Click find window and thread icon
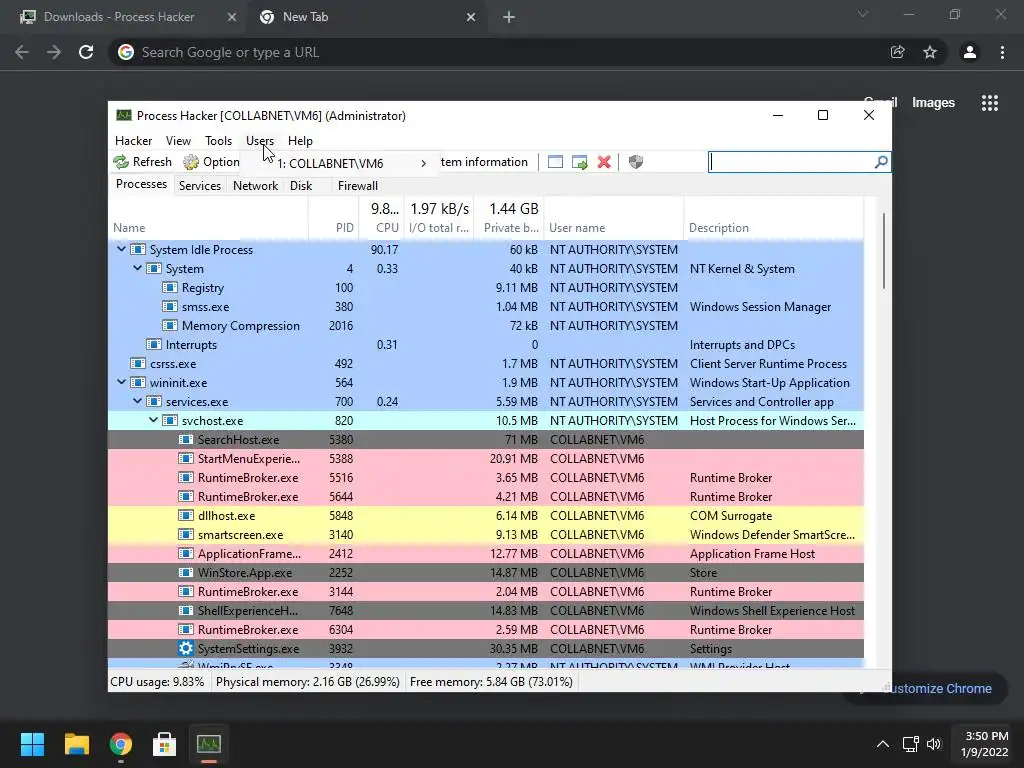 (579, 162)
